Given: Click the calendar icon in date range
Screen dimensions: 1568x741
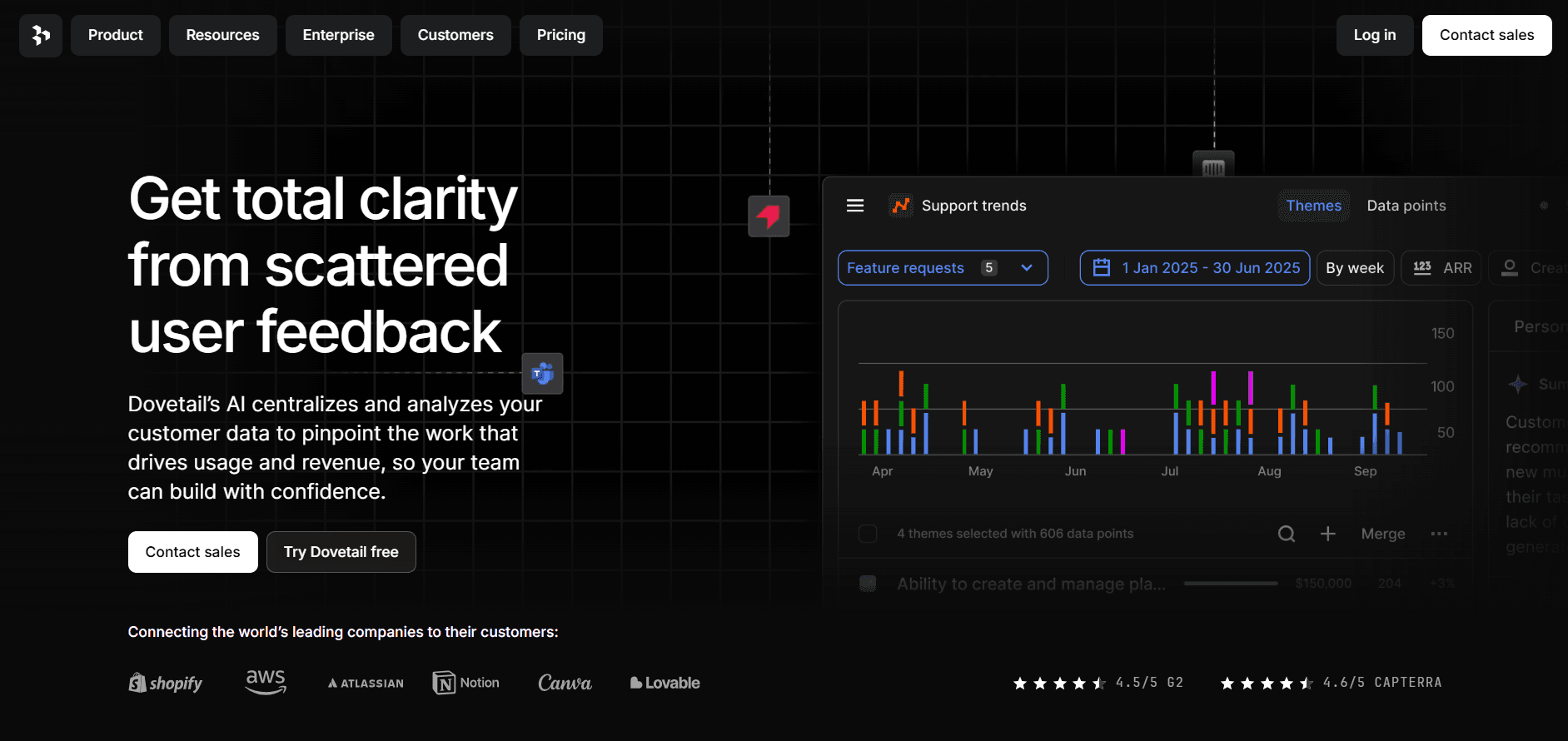Looking at the screenshot, I should pos(1102,268).
